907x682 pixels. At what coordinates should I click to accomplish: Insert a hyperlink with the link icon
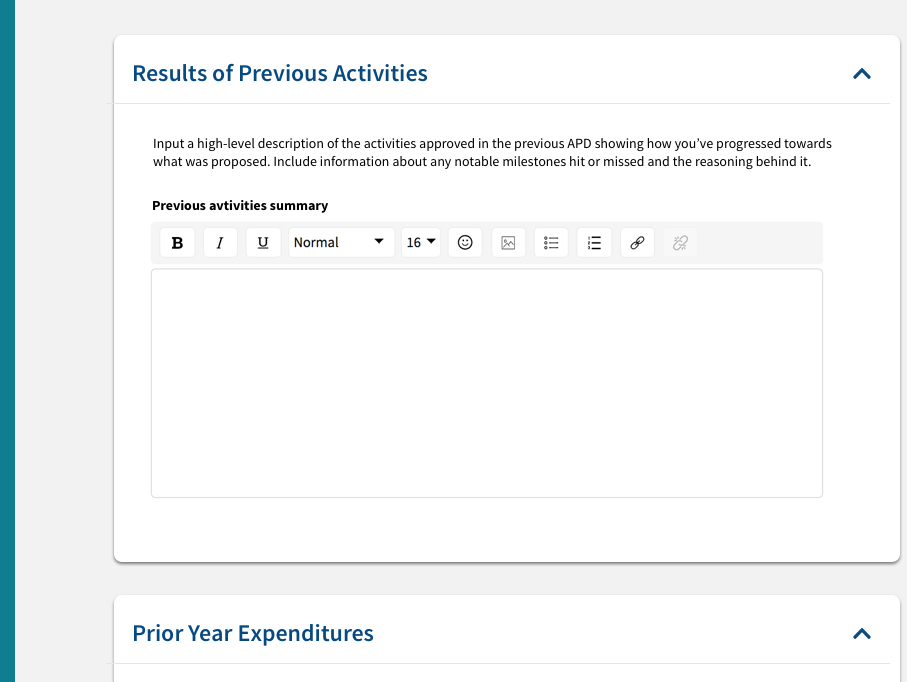click(x=637, y=242)
